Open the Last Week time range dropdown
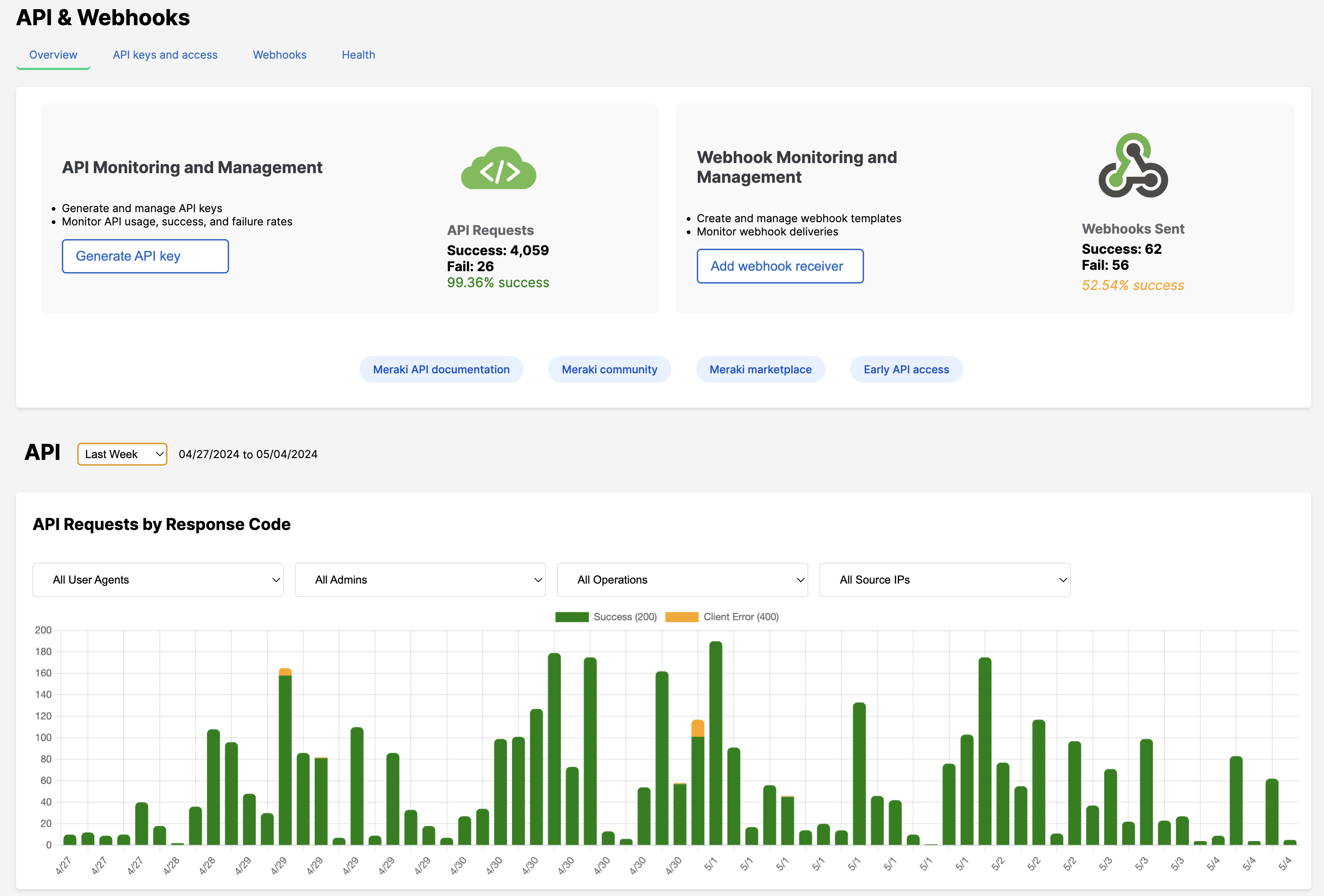The image size is (1324, 896). coord(122,454)
